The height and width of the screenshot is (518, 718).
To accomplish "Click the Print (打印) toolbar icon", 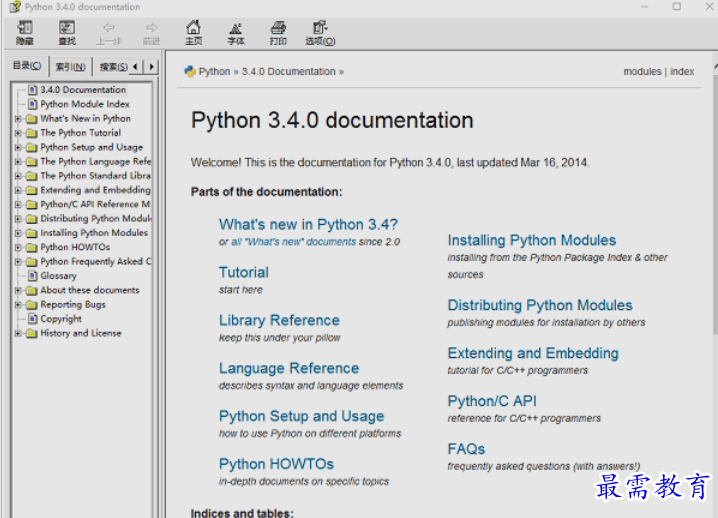I will coord(278,32).
